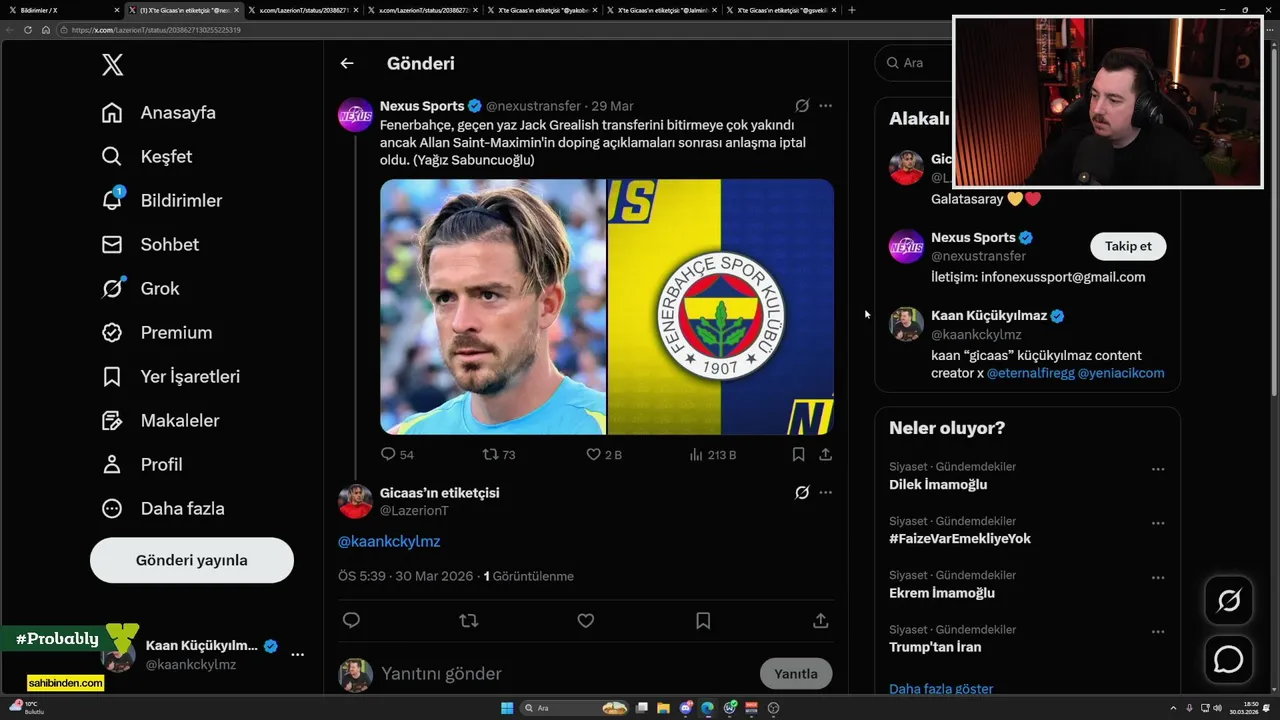Expand the Daha fazla menu
The height and width of the screenshot is (720, 1280).
163,509
